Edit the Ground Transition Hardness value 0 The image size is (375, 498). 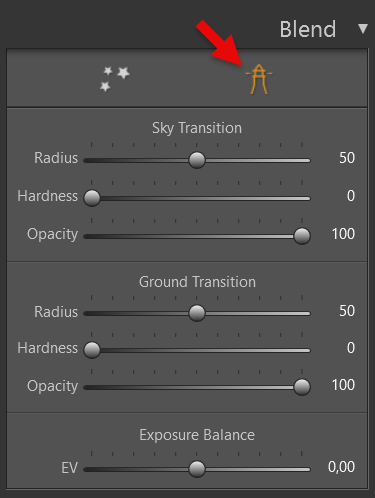[351, 348]
